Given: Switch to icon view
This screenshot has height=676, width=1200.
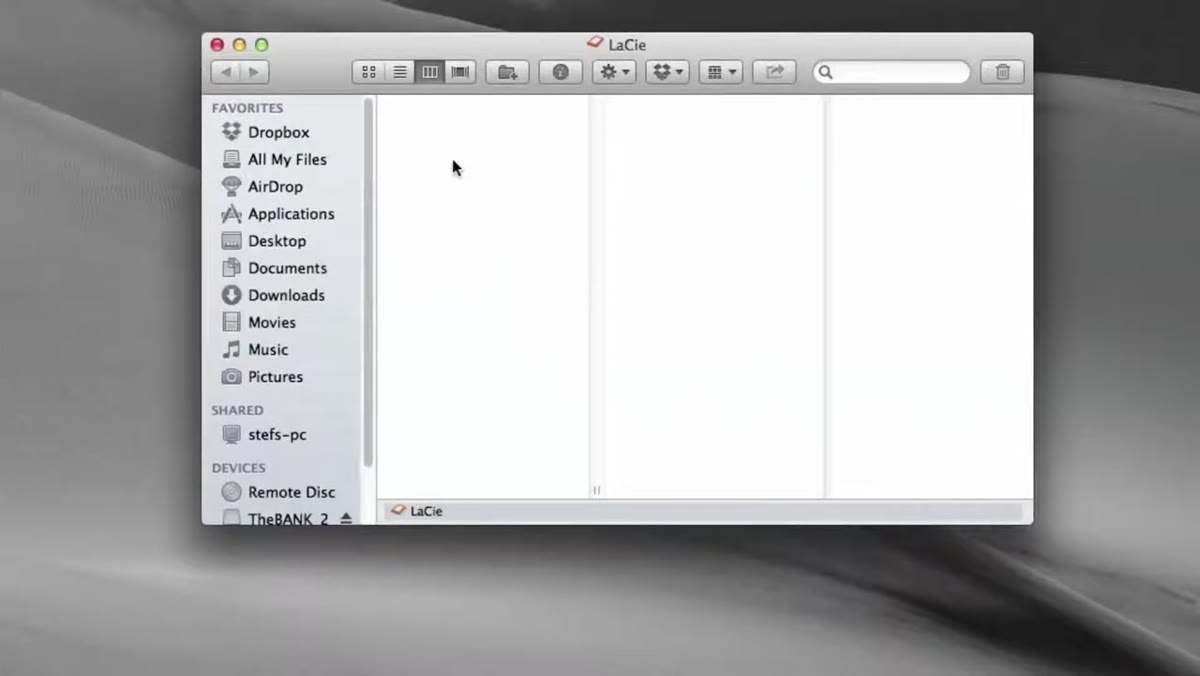Looking at the screenshot, I should point(368,72).
